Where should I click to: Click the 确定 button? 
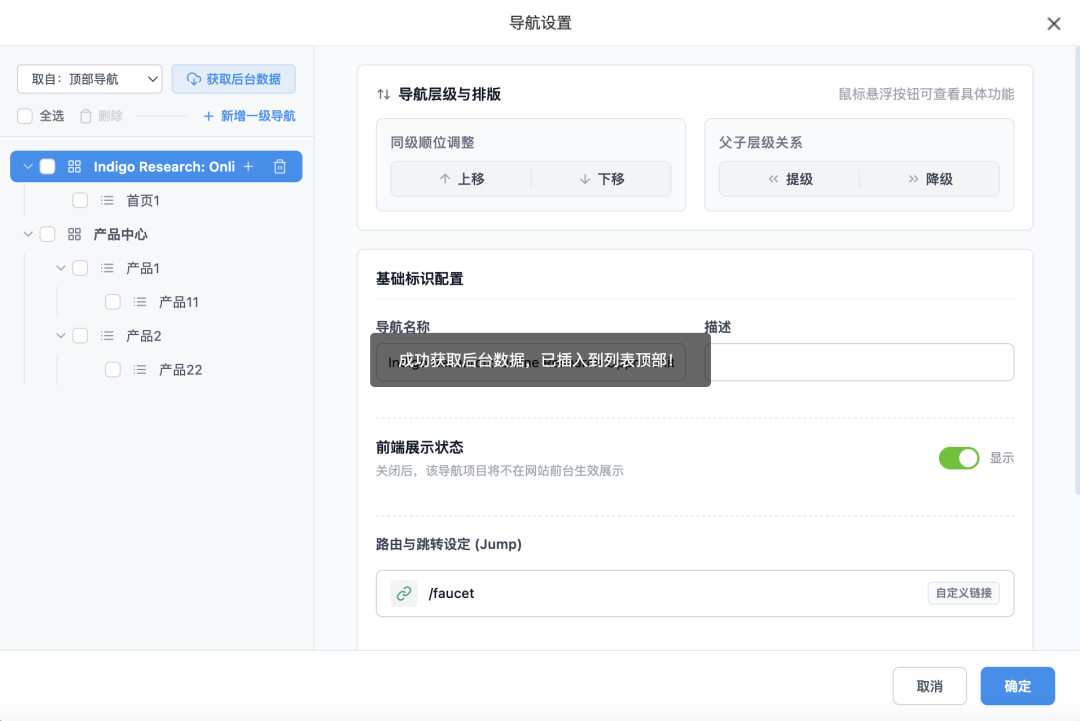tap(1017, 686)
